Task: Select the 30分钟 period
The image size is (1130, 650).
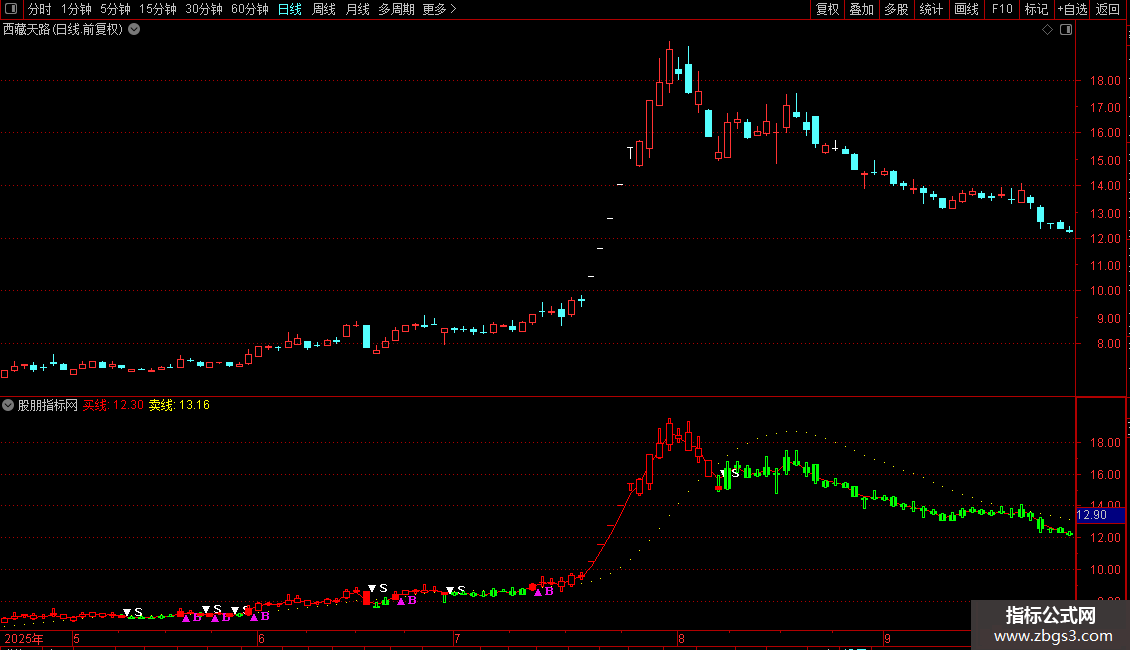Action: 204,9
